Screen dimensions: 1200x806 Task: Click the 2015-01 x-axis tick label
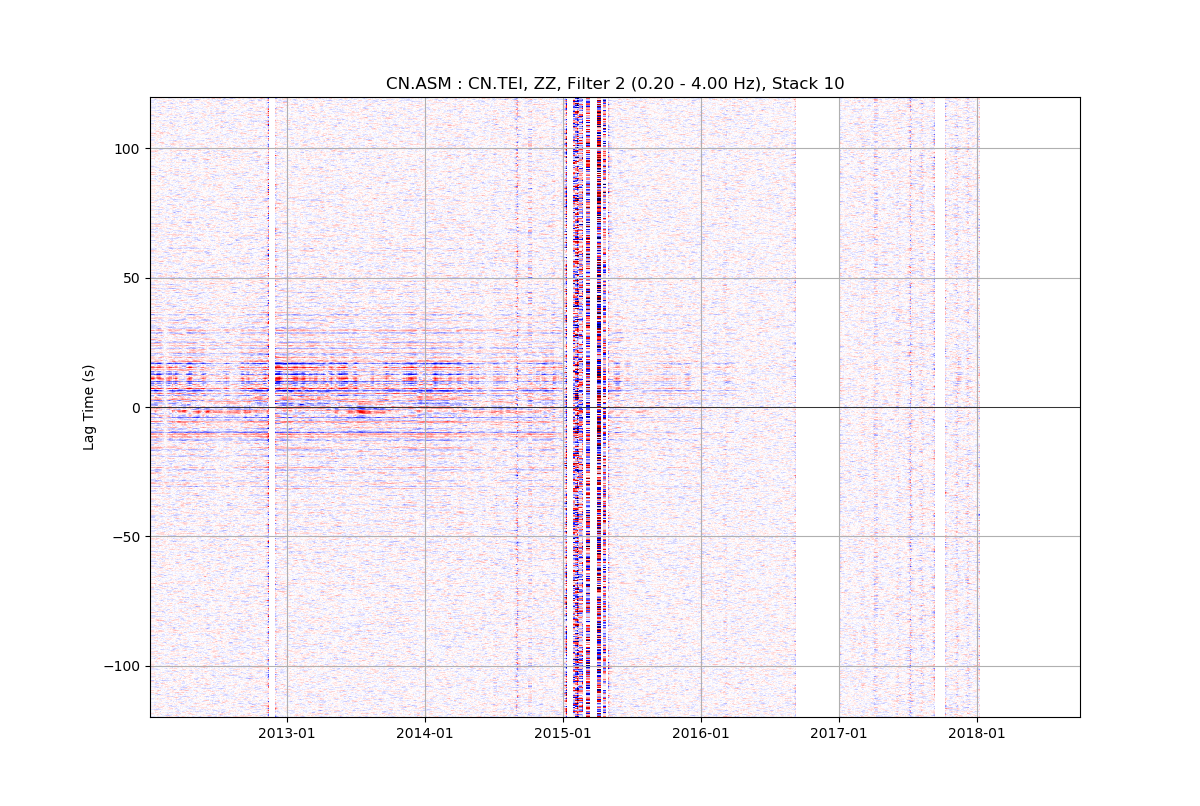pos(563,733)
